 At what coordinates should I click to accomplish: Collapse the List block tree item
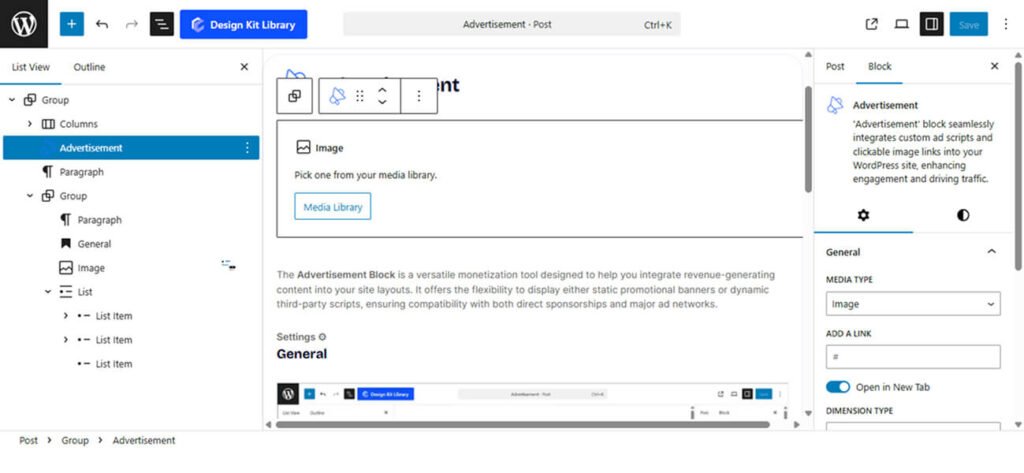(x=48, y=292)
